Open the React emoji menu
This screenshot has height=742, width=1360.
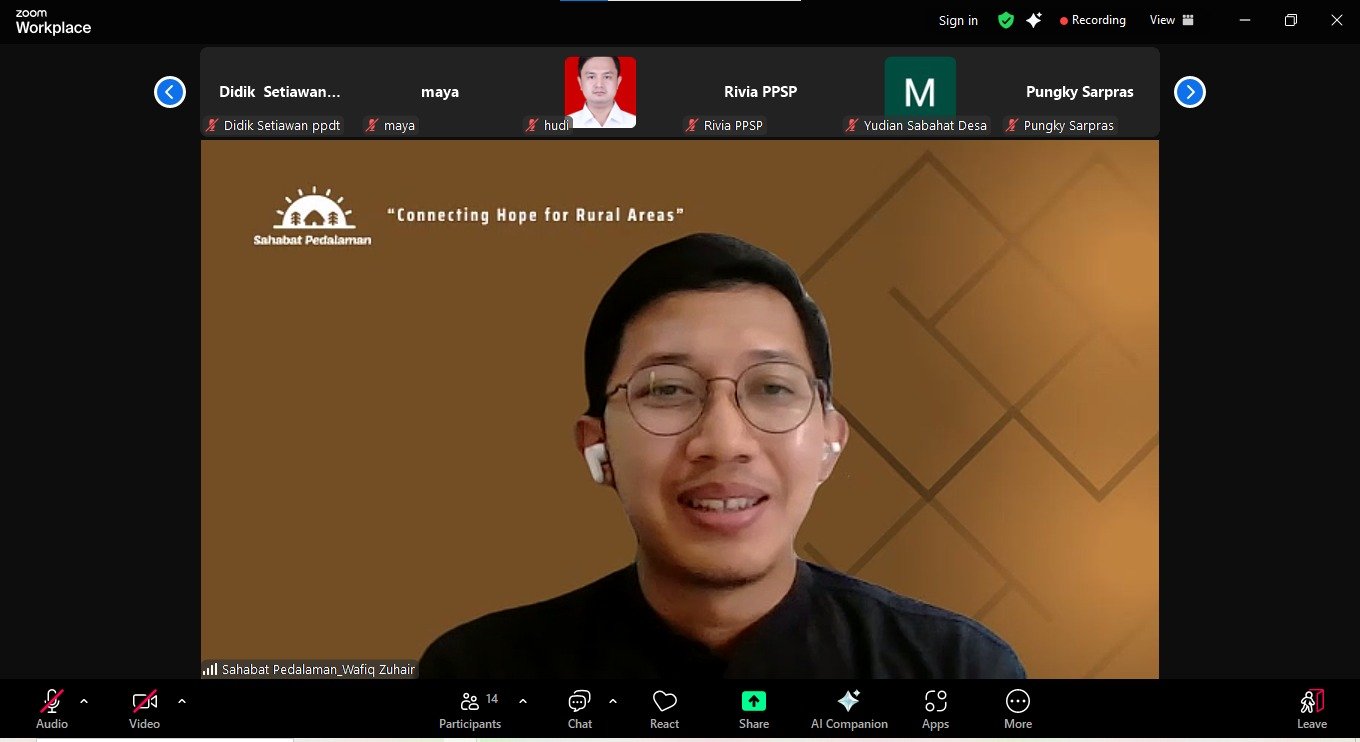pos(665,710)
